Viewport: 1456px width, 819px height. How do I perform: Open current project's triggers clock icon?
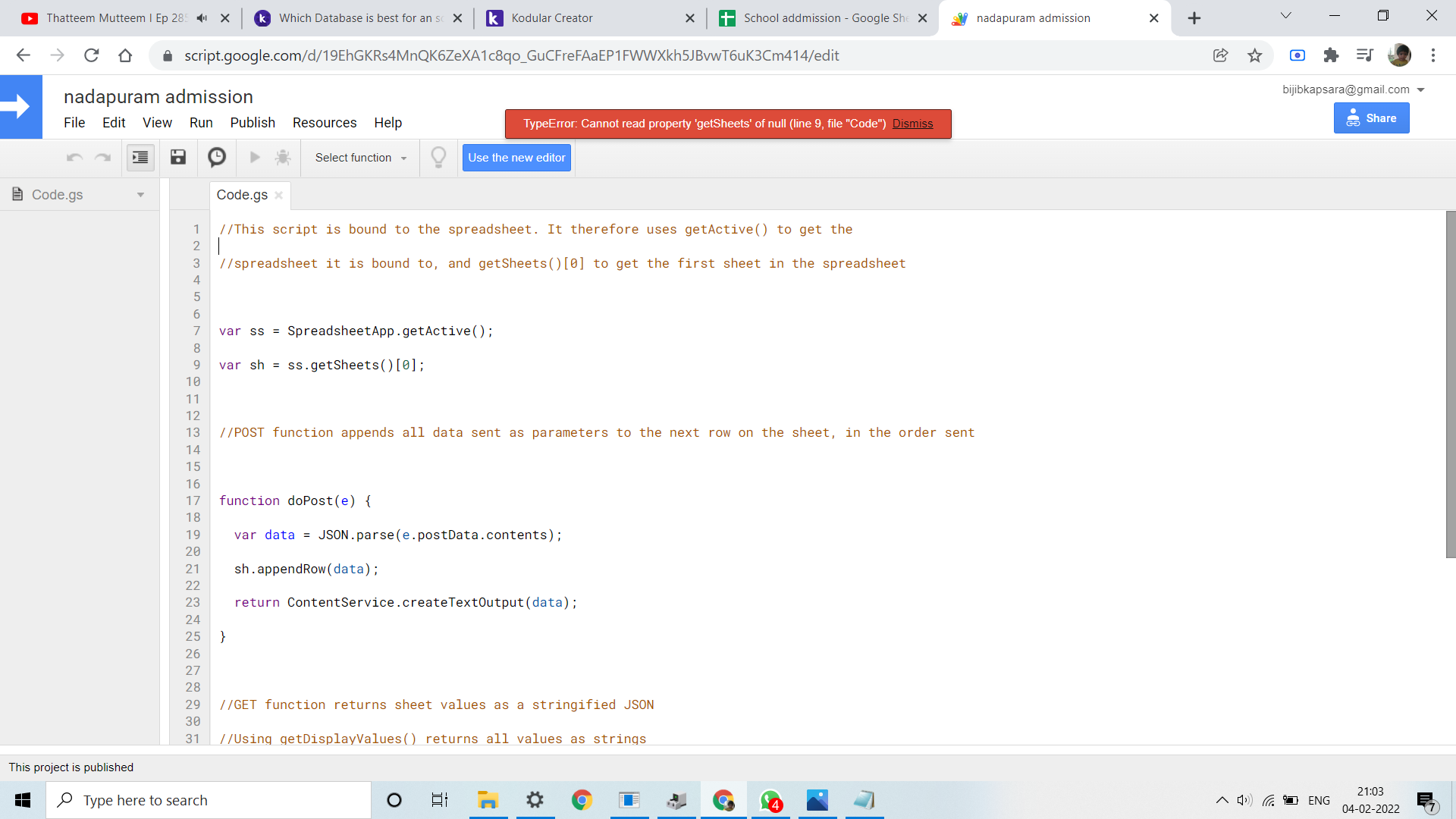217,157
